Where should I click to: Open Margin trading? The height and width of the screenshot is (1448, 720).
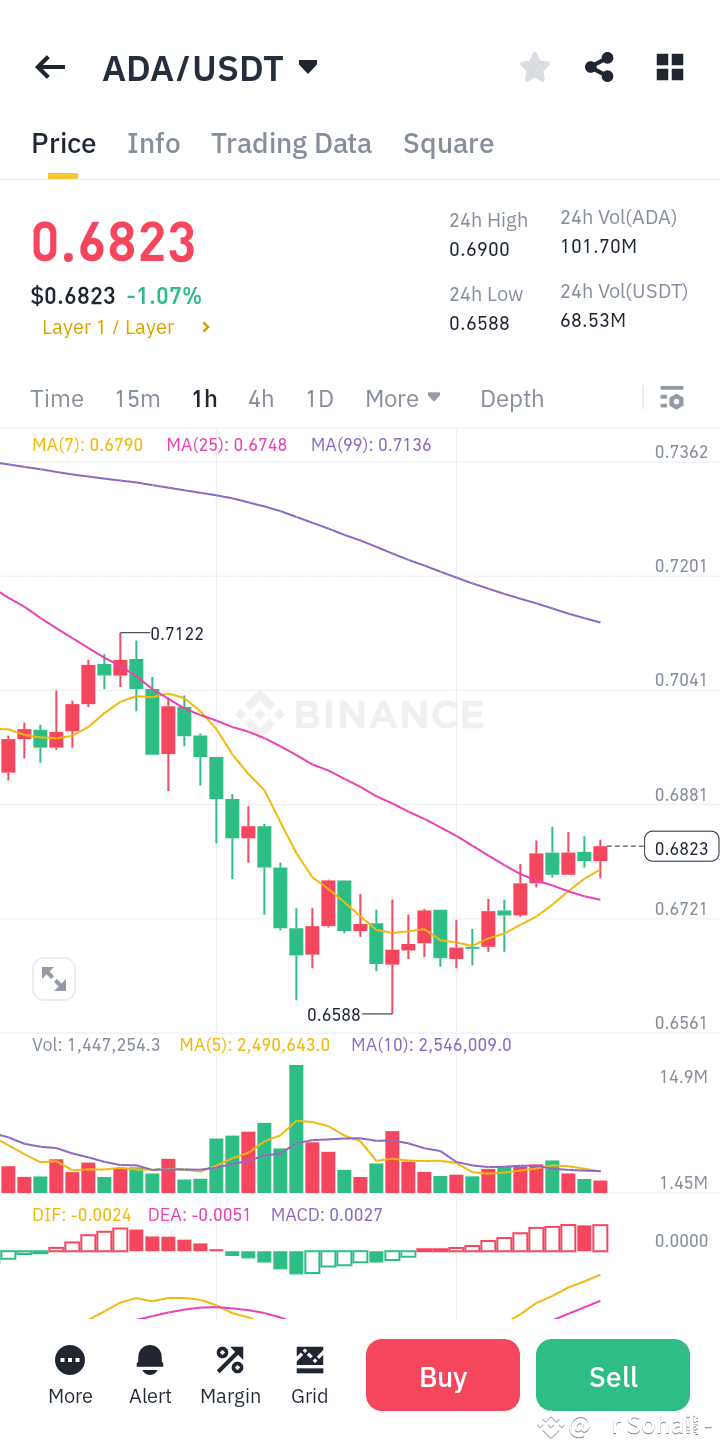[x=230, y=1375]
